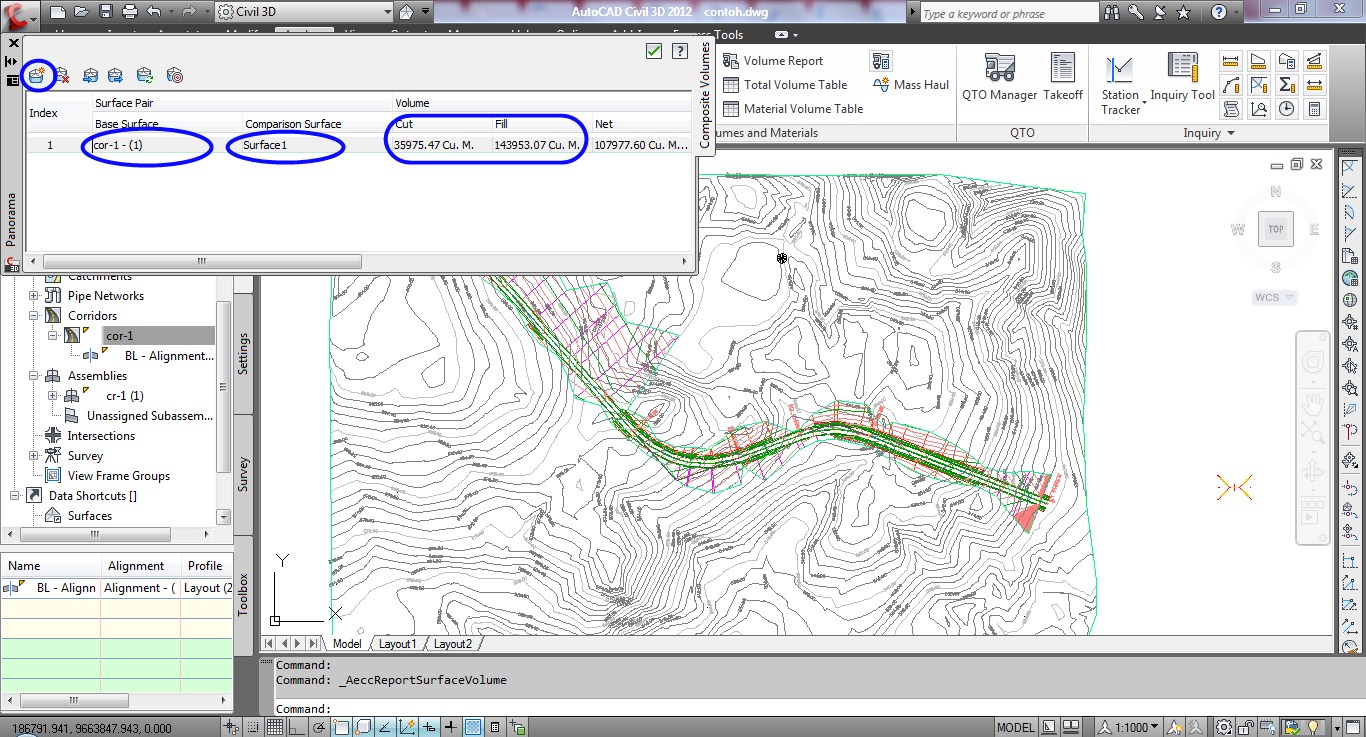Viewport: 1366px width, 737px height.
Task: Undo the last action
Action: pyautogui.click(x=154, y=13)
